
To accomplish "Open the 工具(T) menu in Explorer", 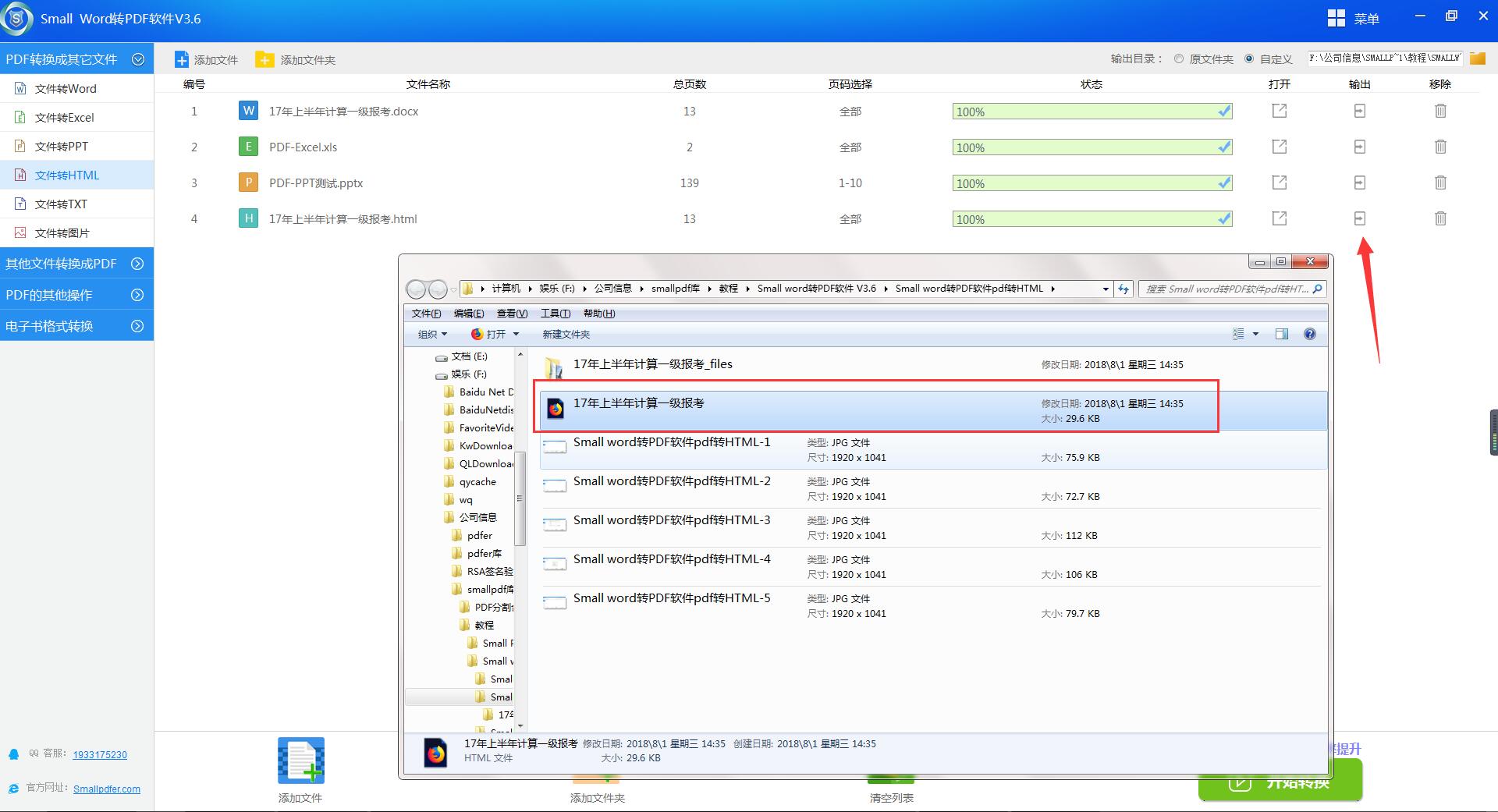I will [x=556, y=314].
